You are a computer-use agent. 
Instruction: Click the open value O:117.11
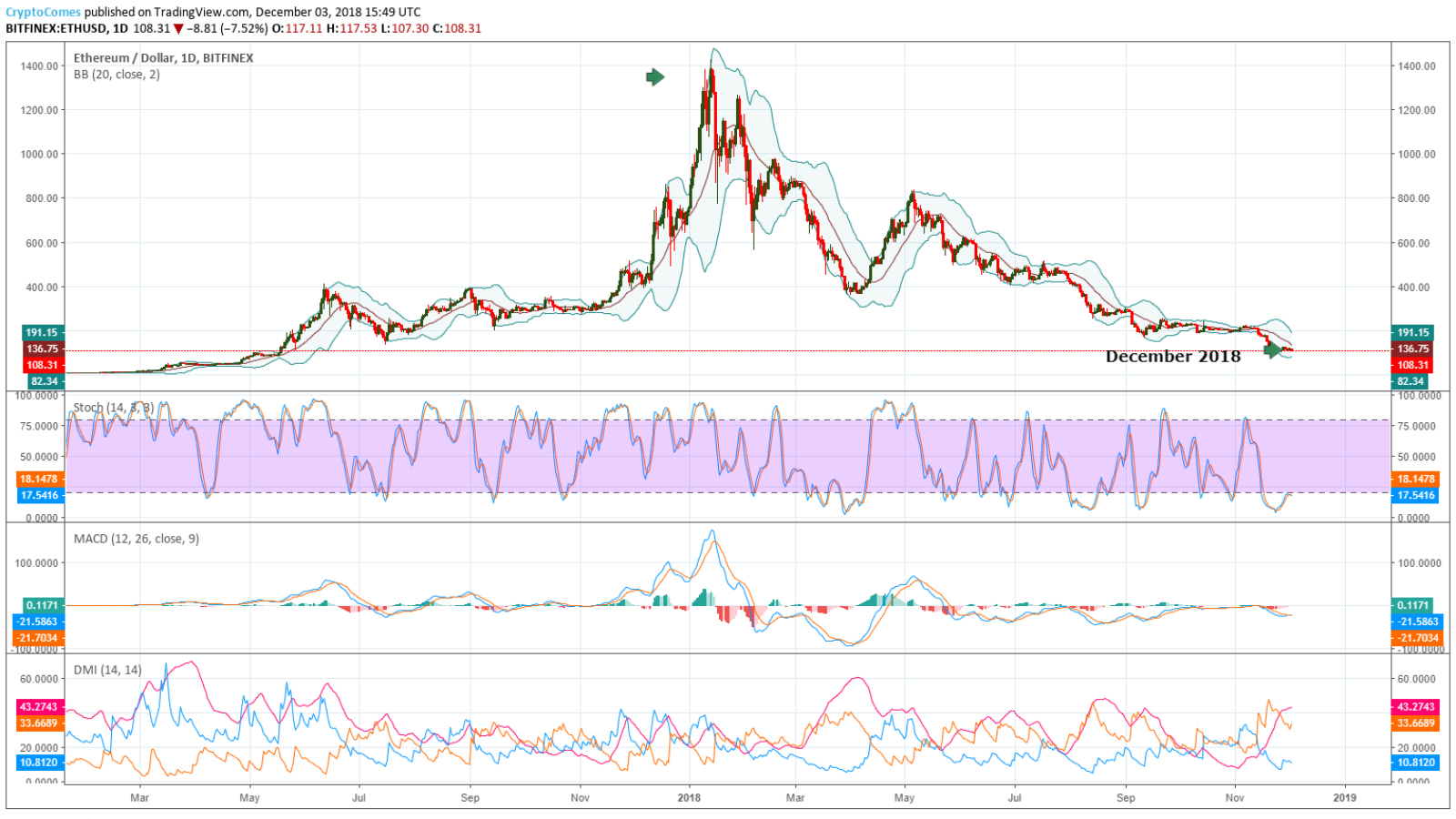coord(298,28)
